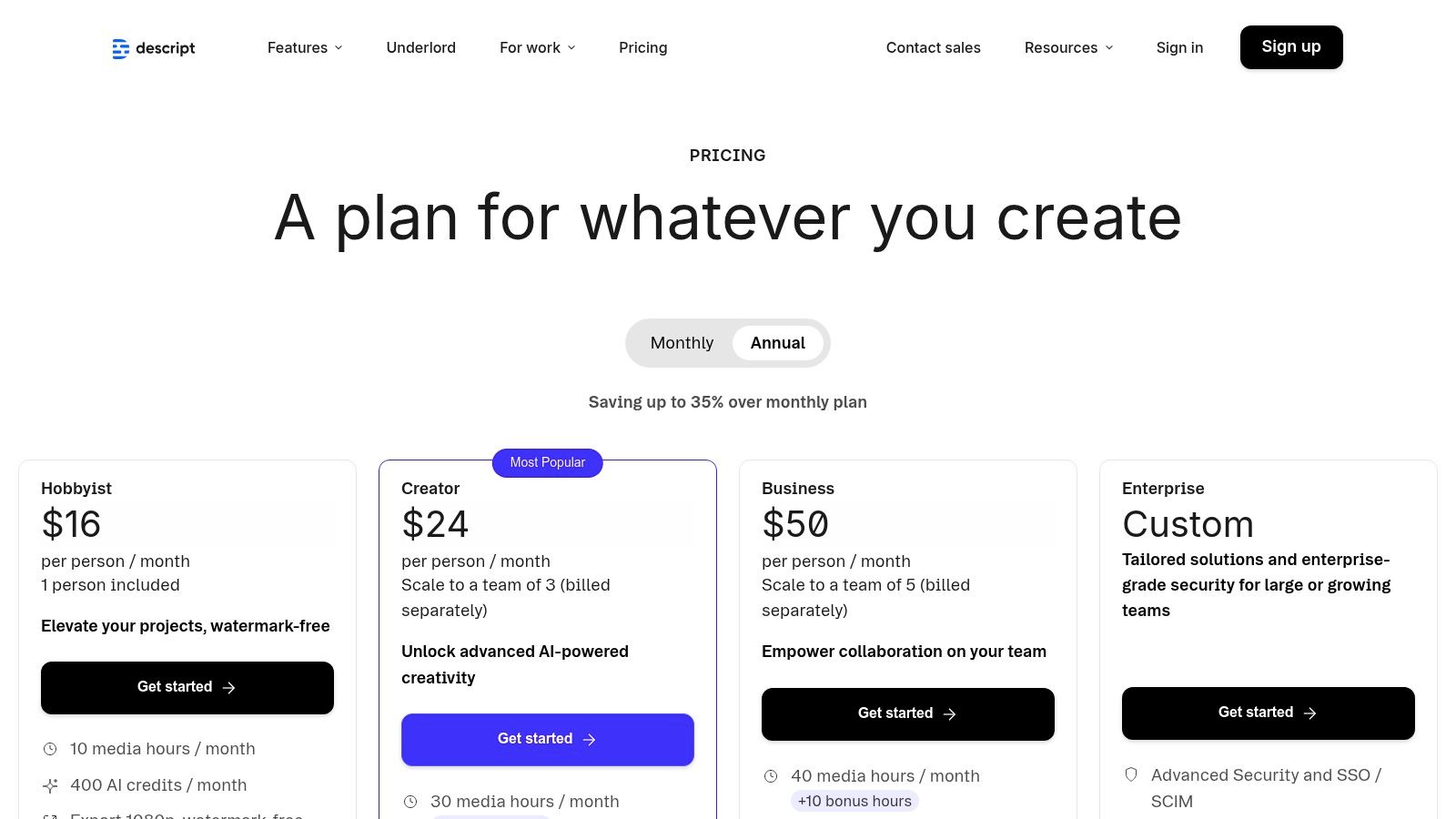Click the shield icon beside Advanced Security

[1130, 774]
